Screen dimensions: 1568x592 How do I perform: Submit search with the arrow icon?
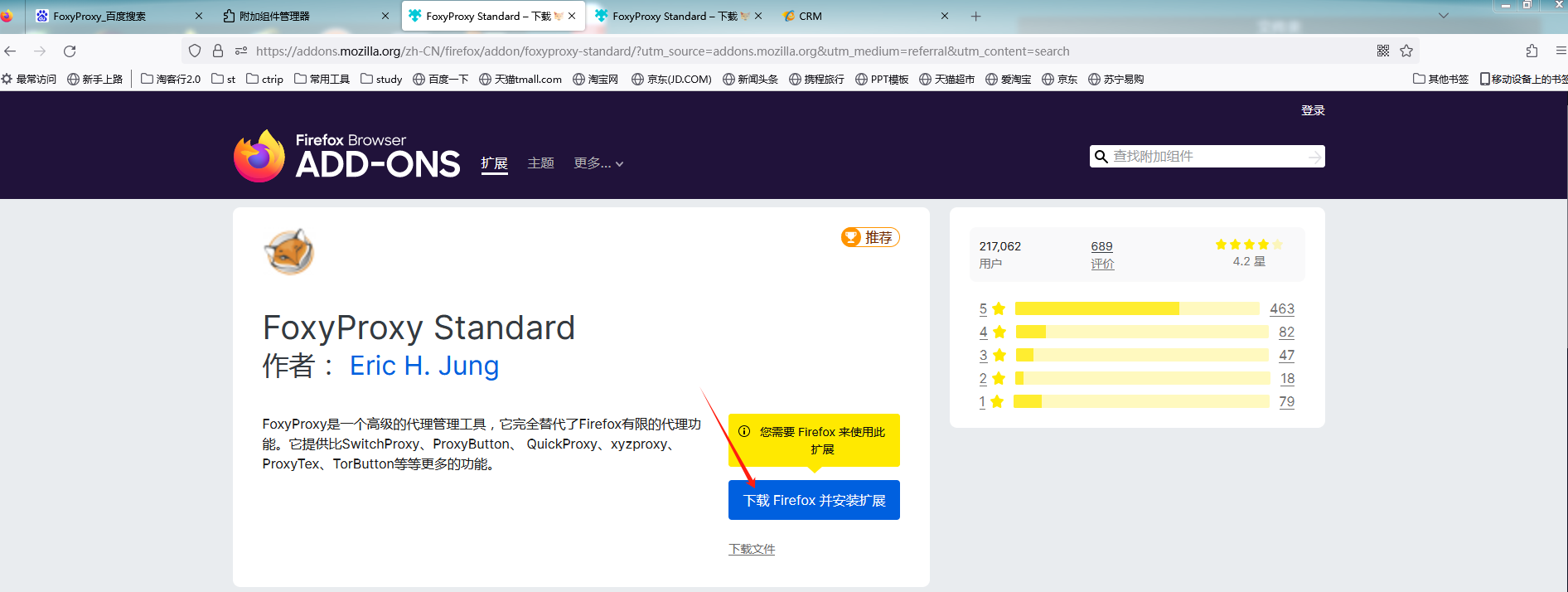(1315, 156)
